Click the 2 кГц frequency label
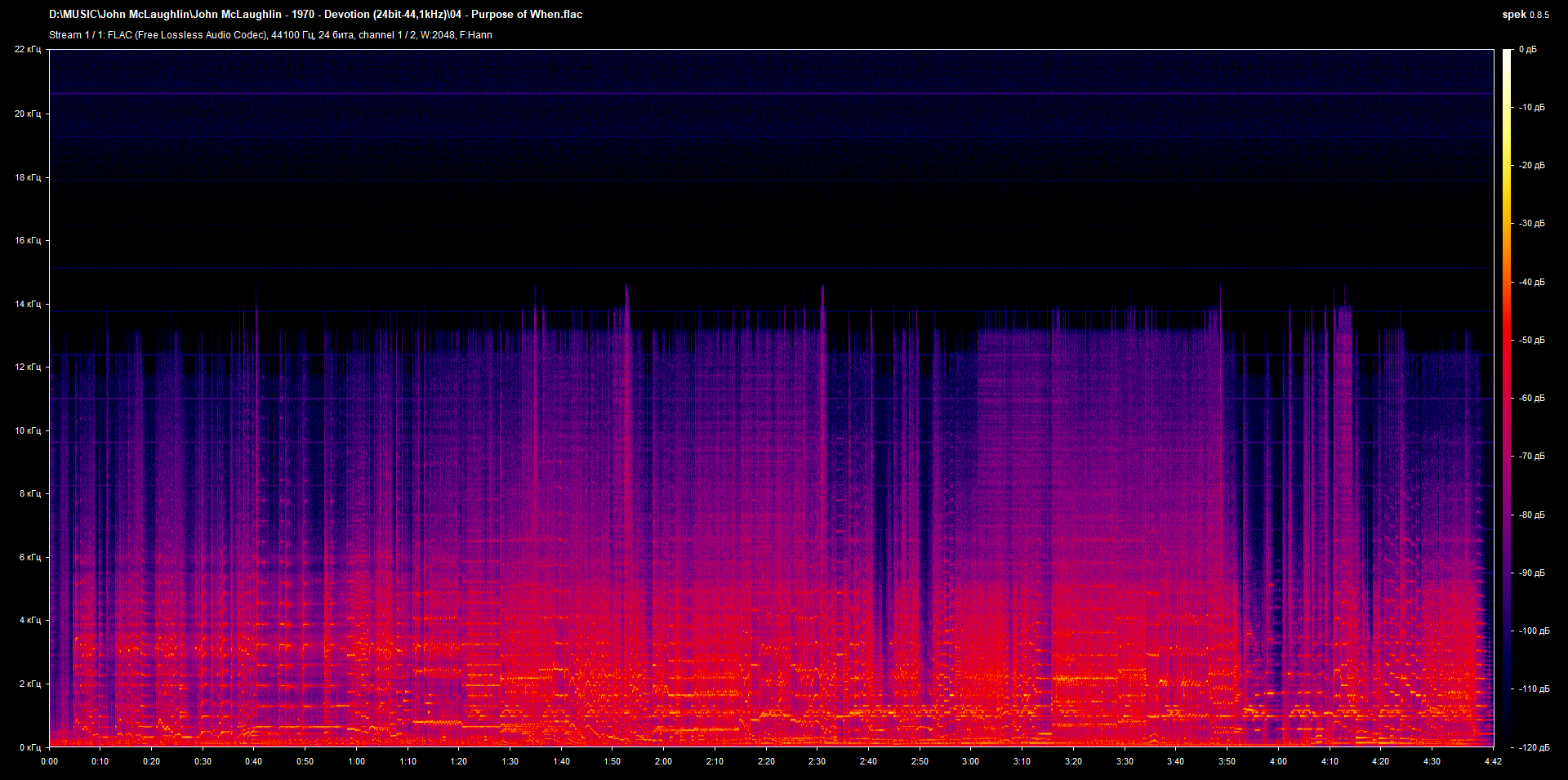The image size is (1568, 780). coord(30,684)
